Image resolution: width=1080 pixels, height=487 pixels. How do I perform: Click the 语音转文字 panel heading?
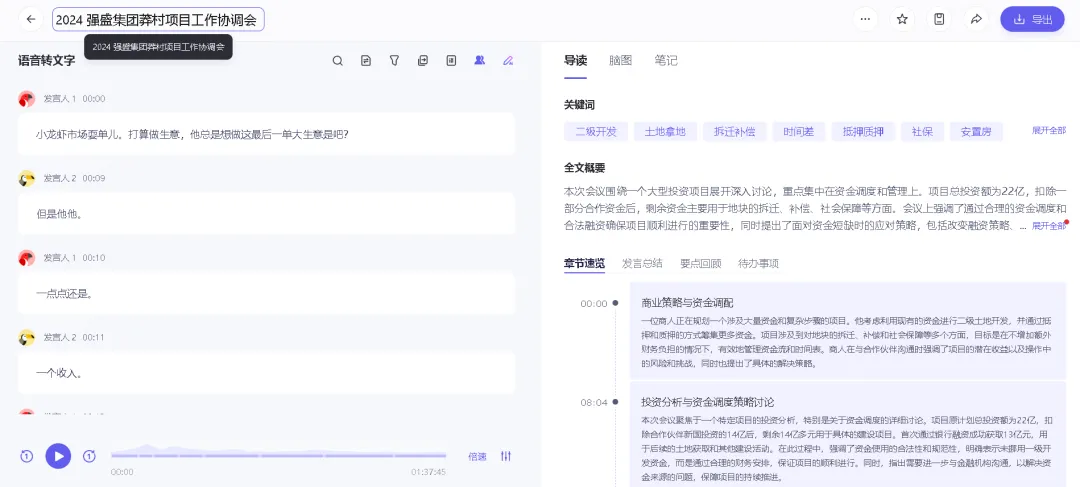47,61
